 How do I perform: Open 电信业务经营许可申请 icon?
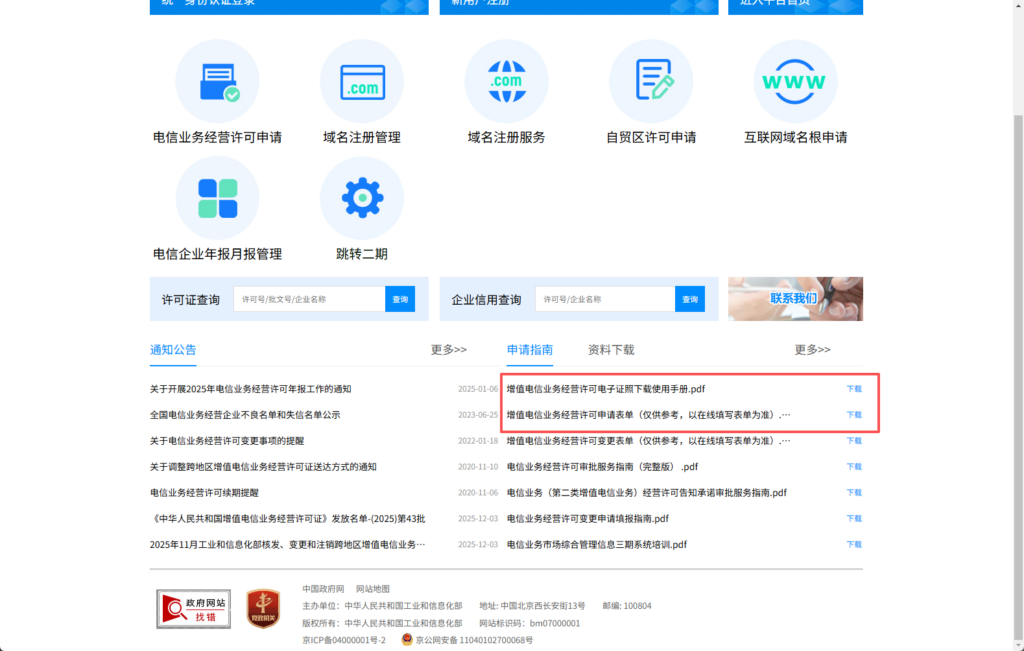(217, 81)
